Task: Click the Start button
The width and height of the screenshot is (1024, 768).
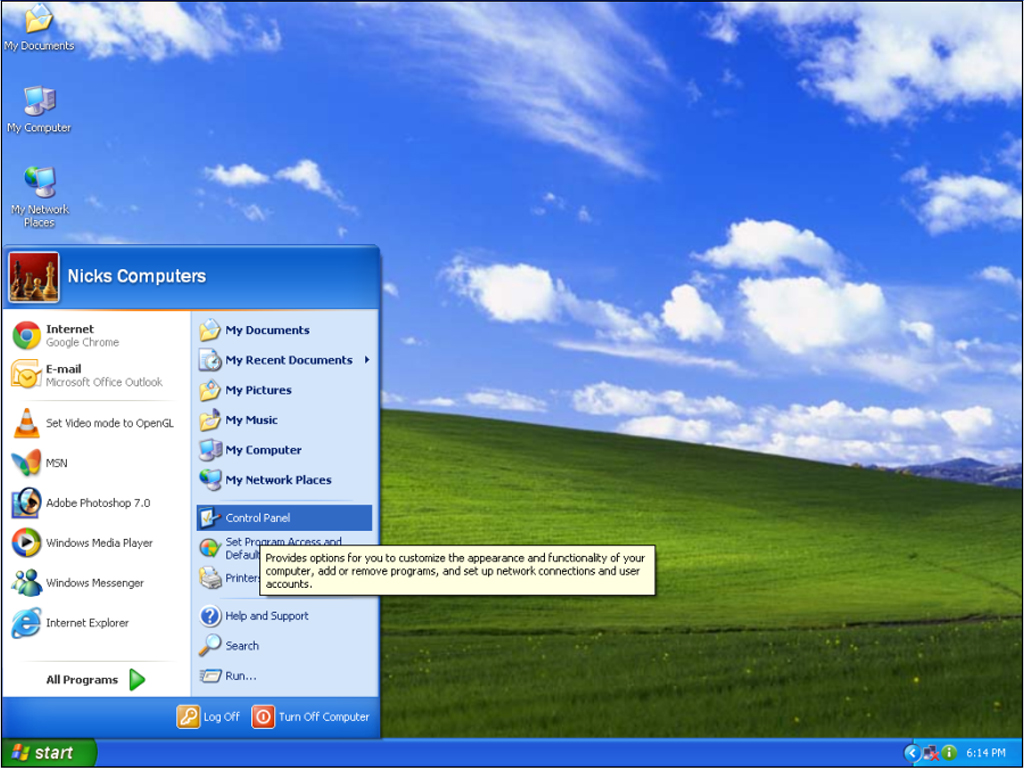Action: [x=42, y=753]
